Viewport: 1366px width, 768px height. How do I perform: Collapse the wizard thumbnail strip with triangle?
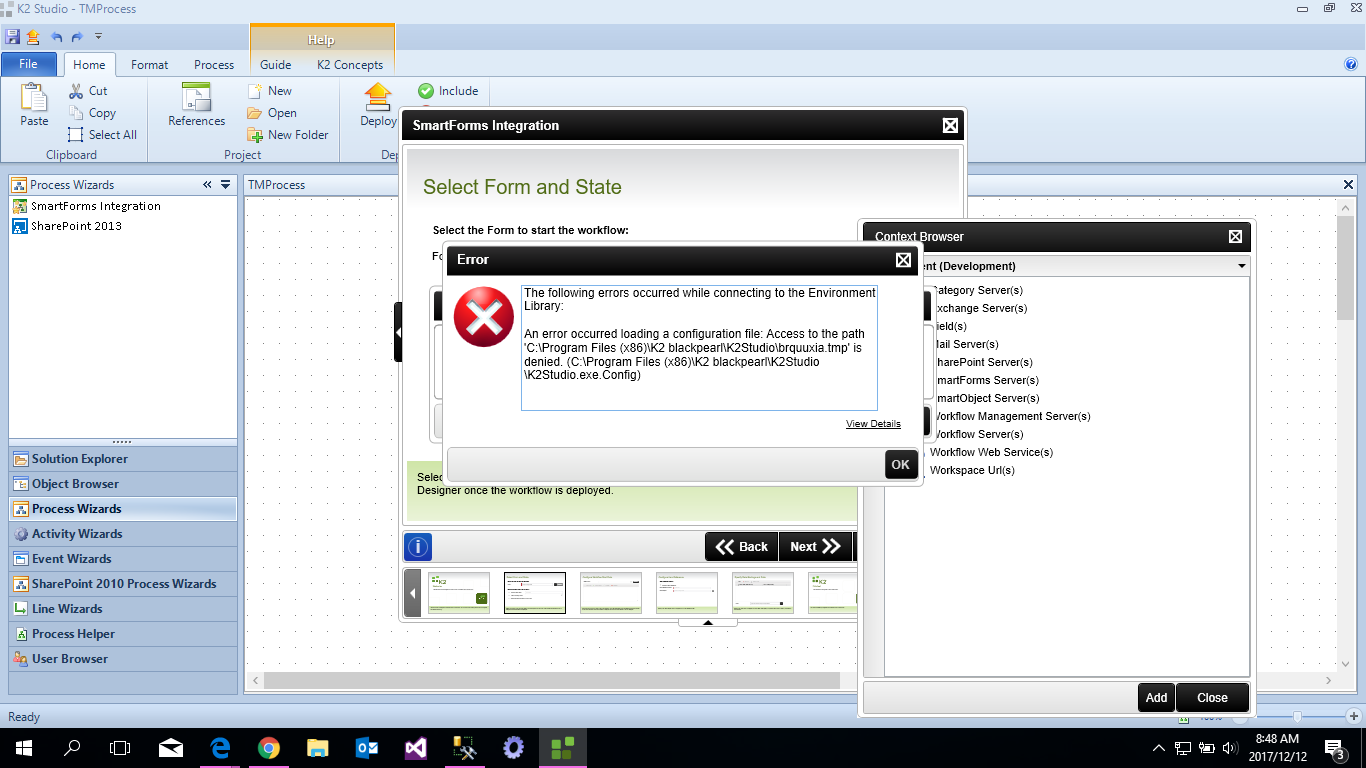click(x=707, y=623)
